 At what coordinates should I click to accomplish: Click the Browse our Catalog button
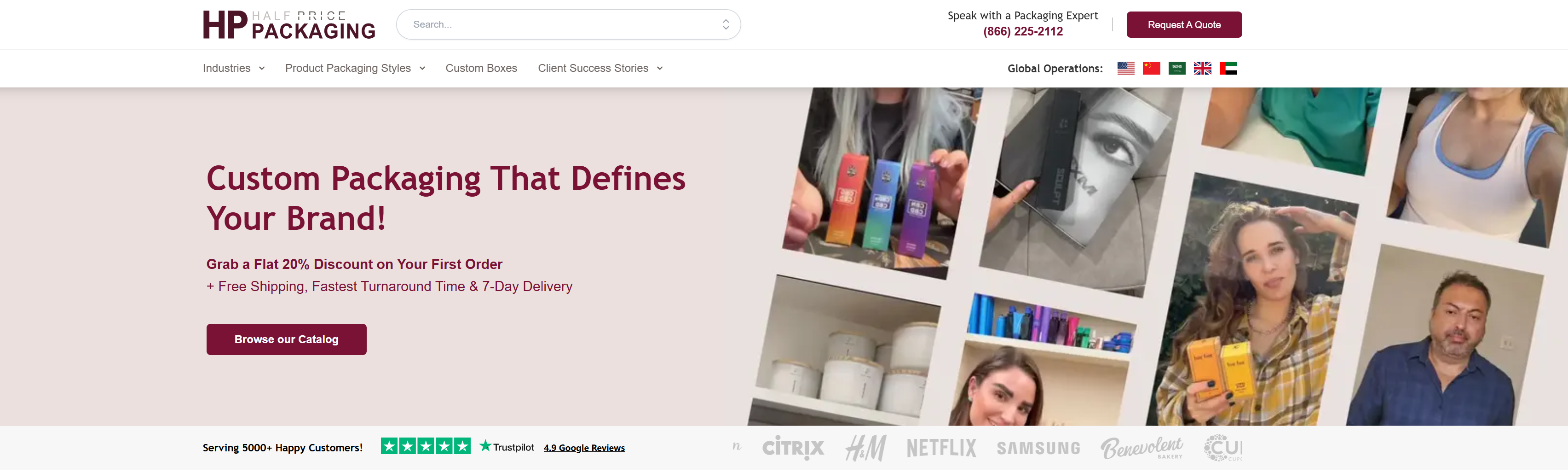click(x=286, y=339)
